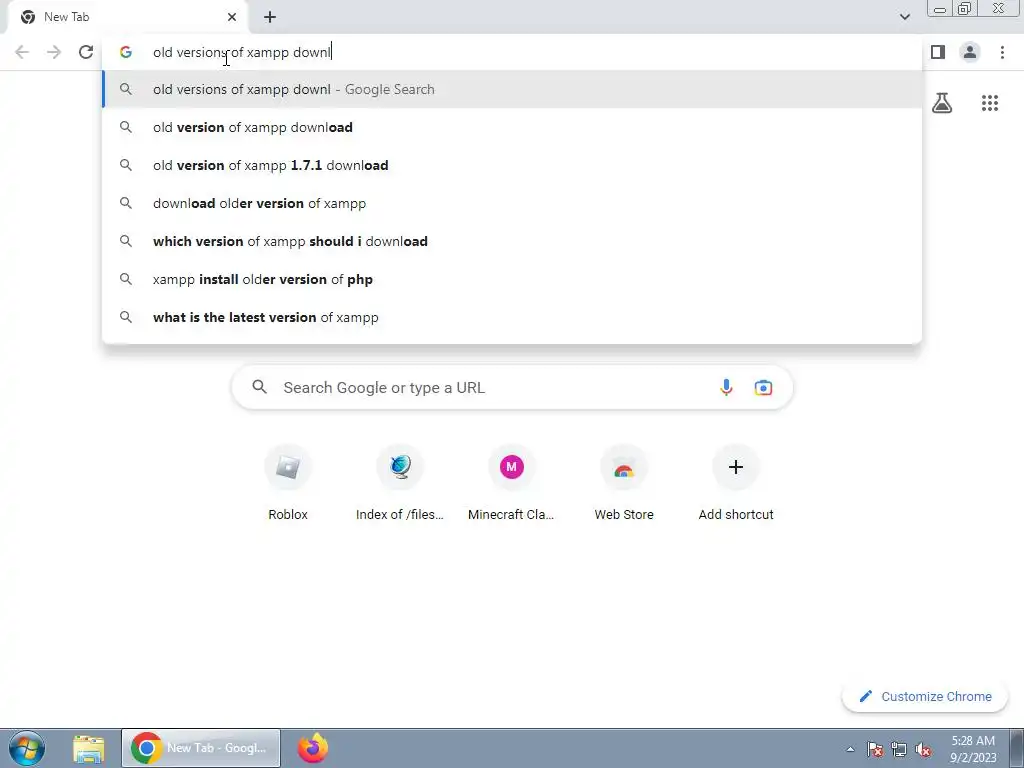1024x768 pixels.
Task: Open the Roblox shortcut
Action: pyautogui.click(x=288, y=483)
